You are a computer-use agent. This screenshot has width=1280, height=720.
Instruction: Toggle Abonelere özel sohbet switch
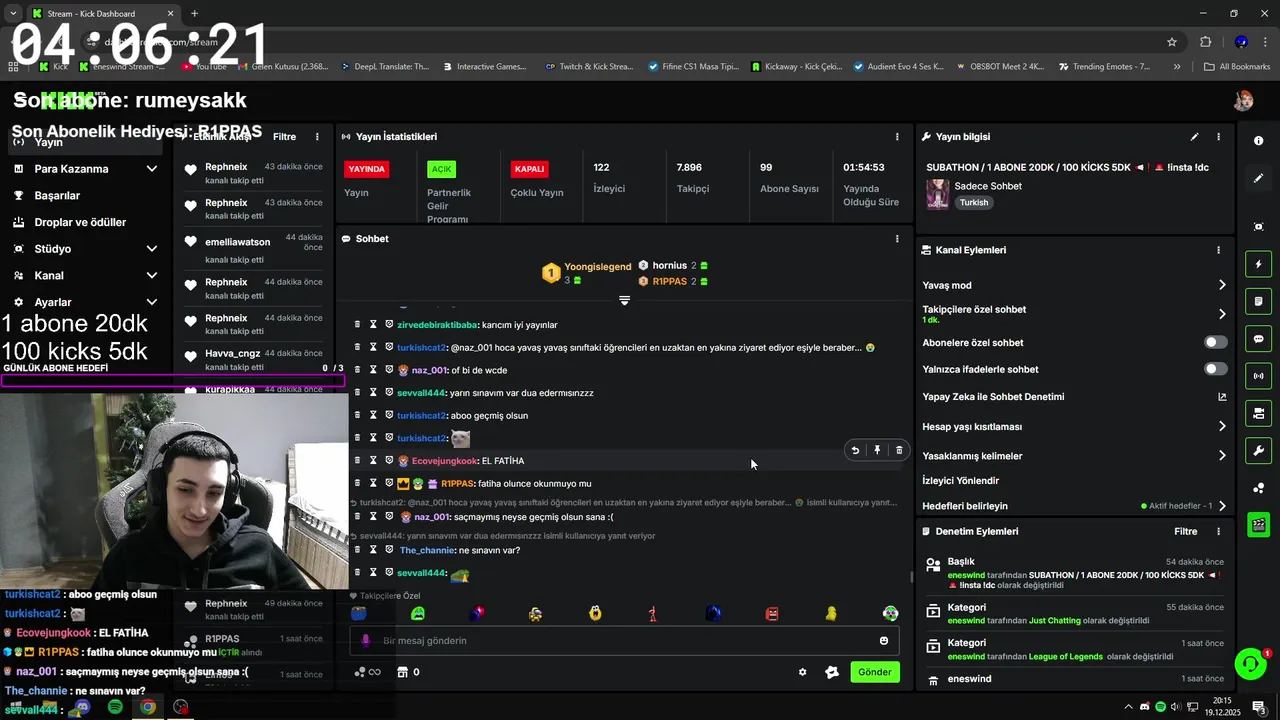[x=1215, y=342]
